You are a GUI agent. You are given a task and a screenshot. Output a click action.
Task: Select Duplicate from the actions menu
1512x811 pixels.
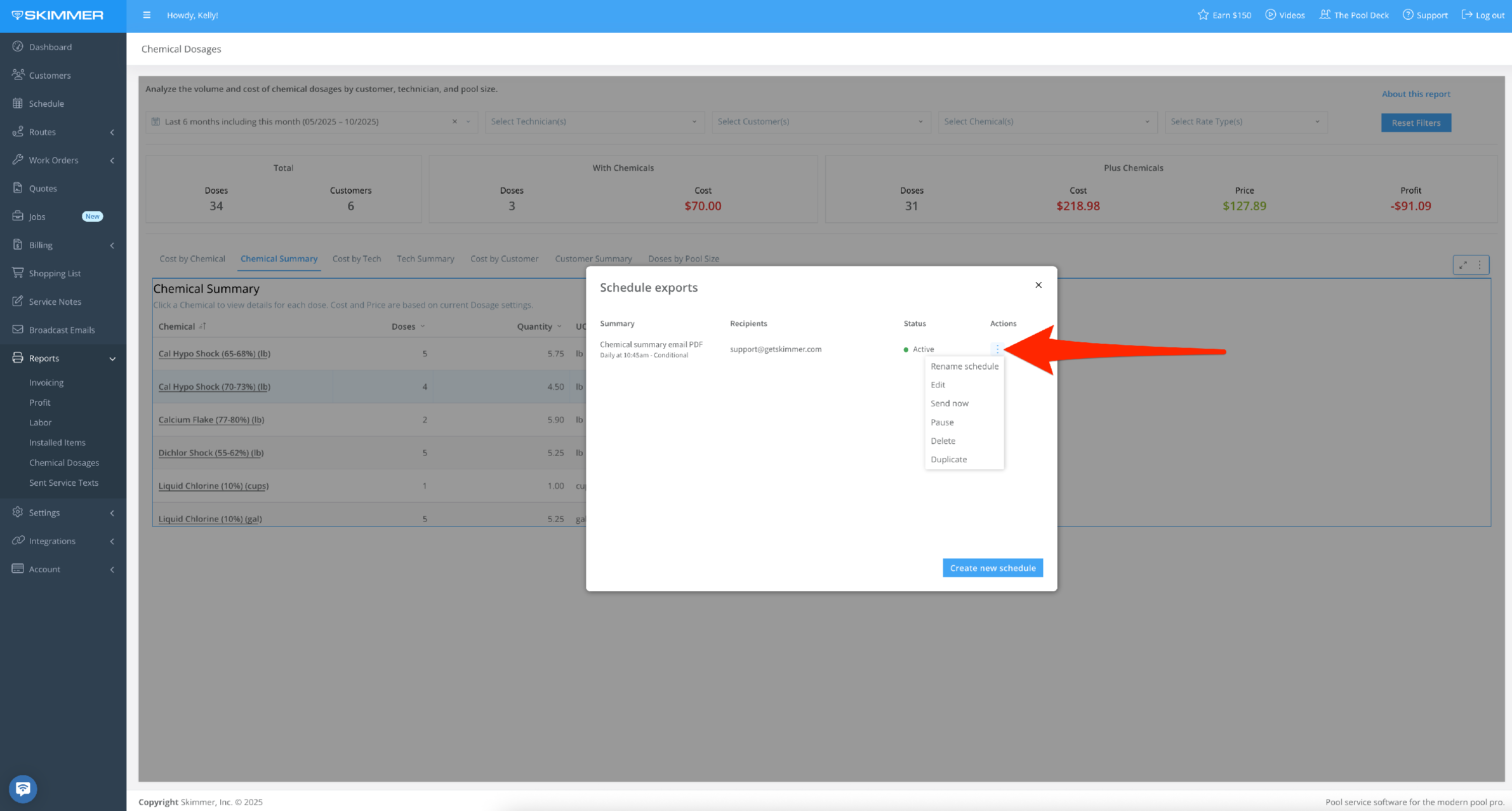point(949,460)
